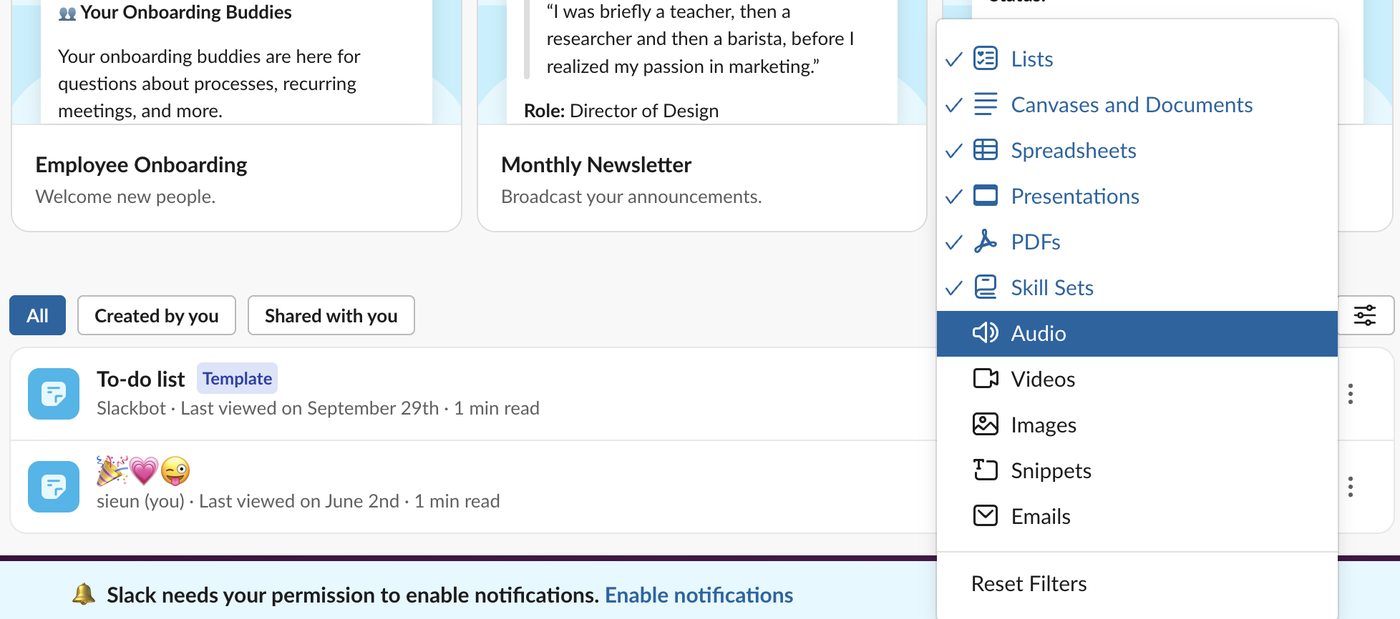Click 'Broadcast your announcements.' description text

[631, 197]
